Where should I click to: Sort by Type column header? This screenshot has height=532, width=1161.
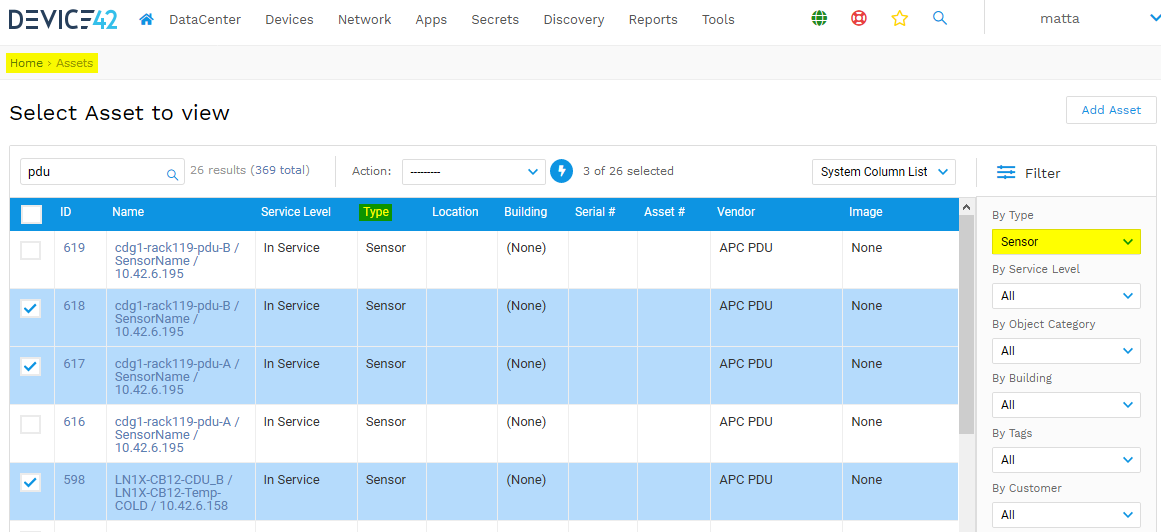[x=376, y=212]
